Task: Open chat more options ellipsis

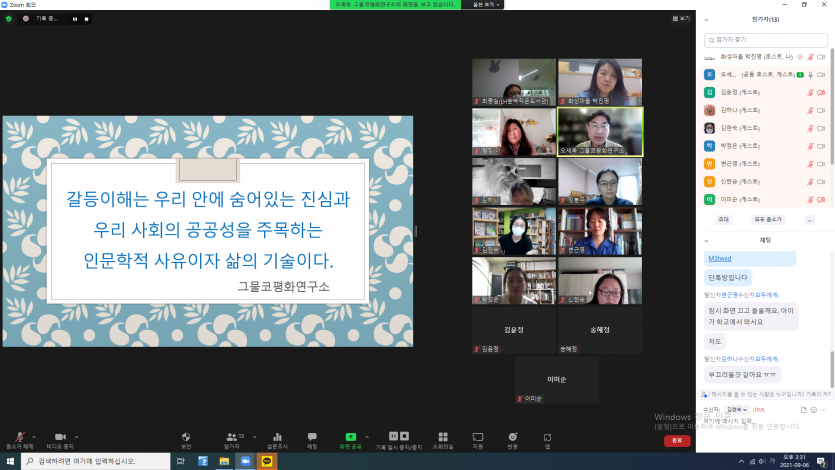Action: [823, 410]
